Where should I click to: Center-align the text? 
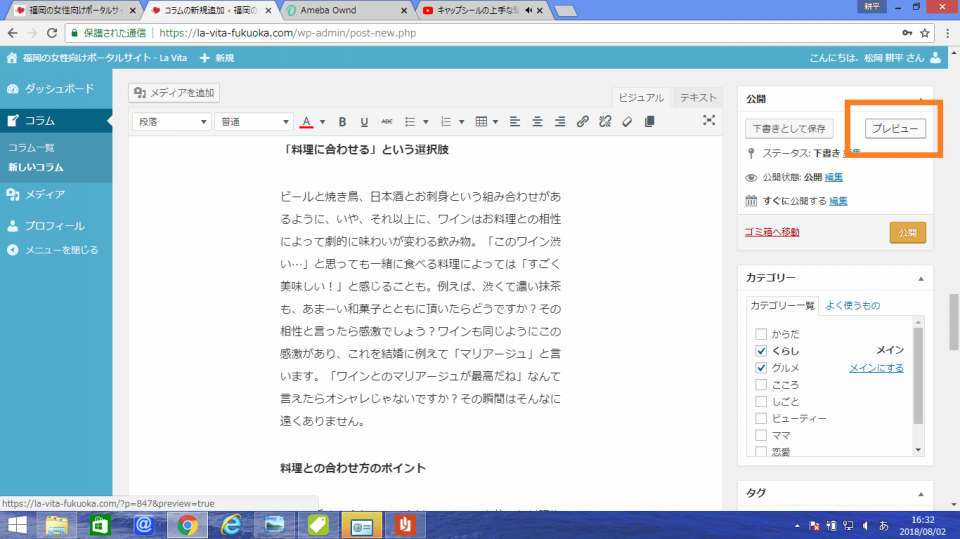click(537, 121)
